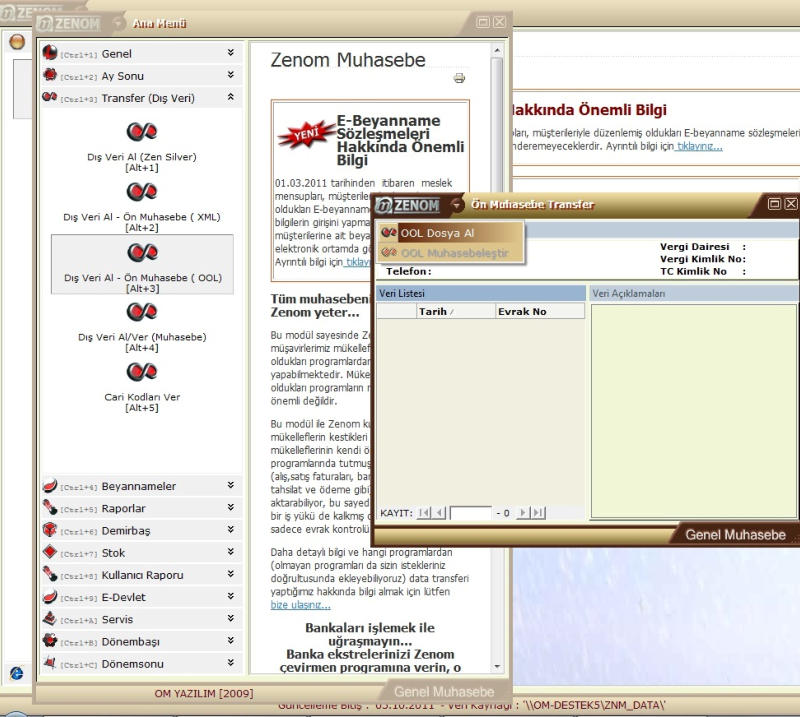This screenshot has height=717, width=800.
Task: Click Dış Veri Al - Ön Muhasebe (XML) icon
Action: click(x=141, y=191)
